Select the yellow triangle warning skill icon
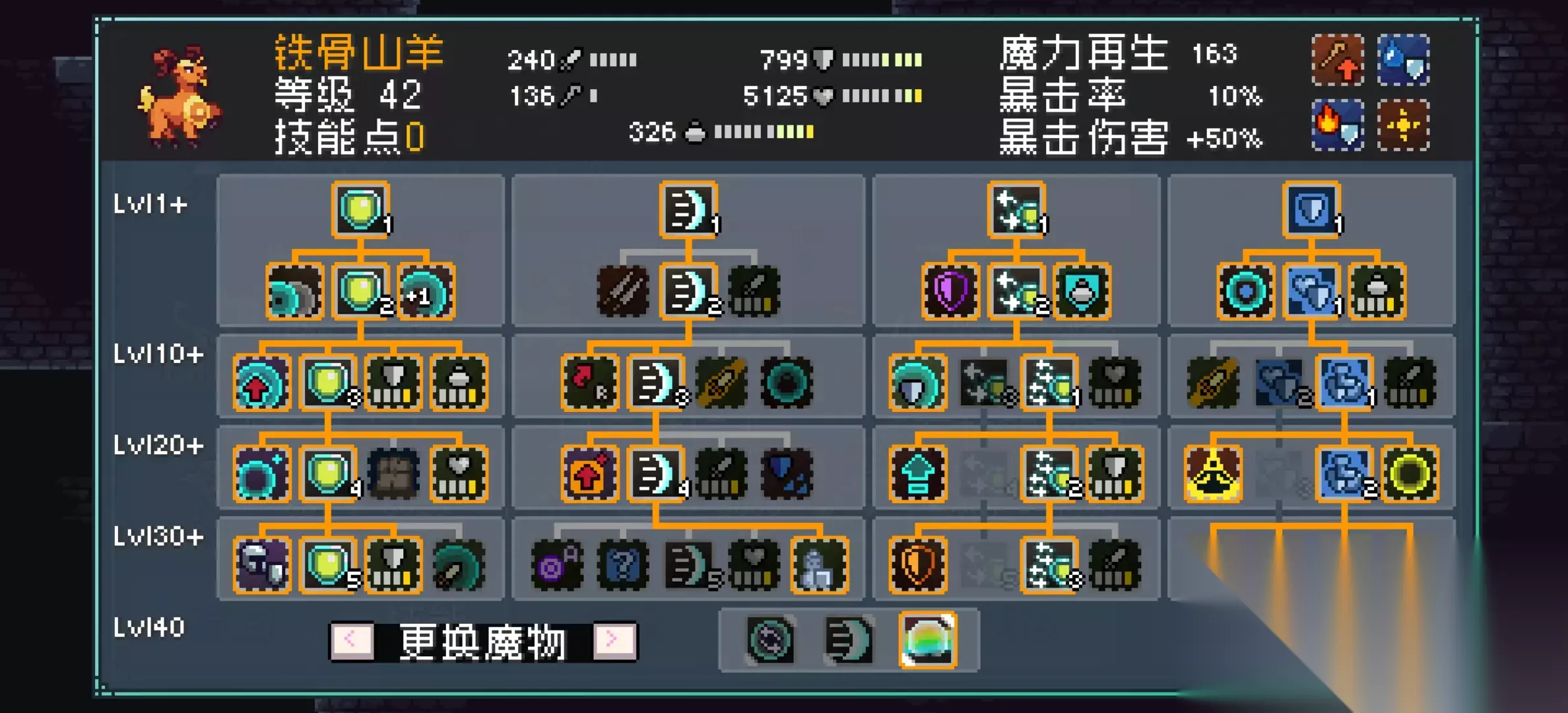 point(1213,474)
